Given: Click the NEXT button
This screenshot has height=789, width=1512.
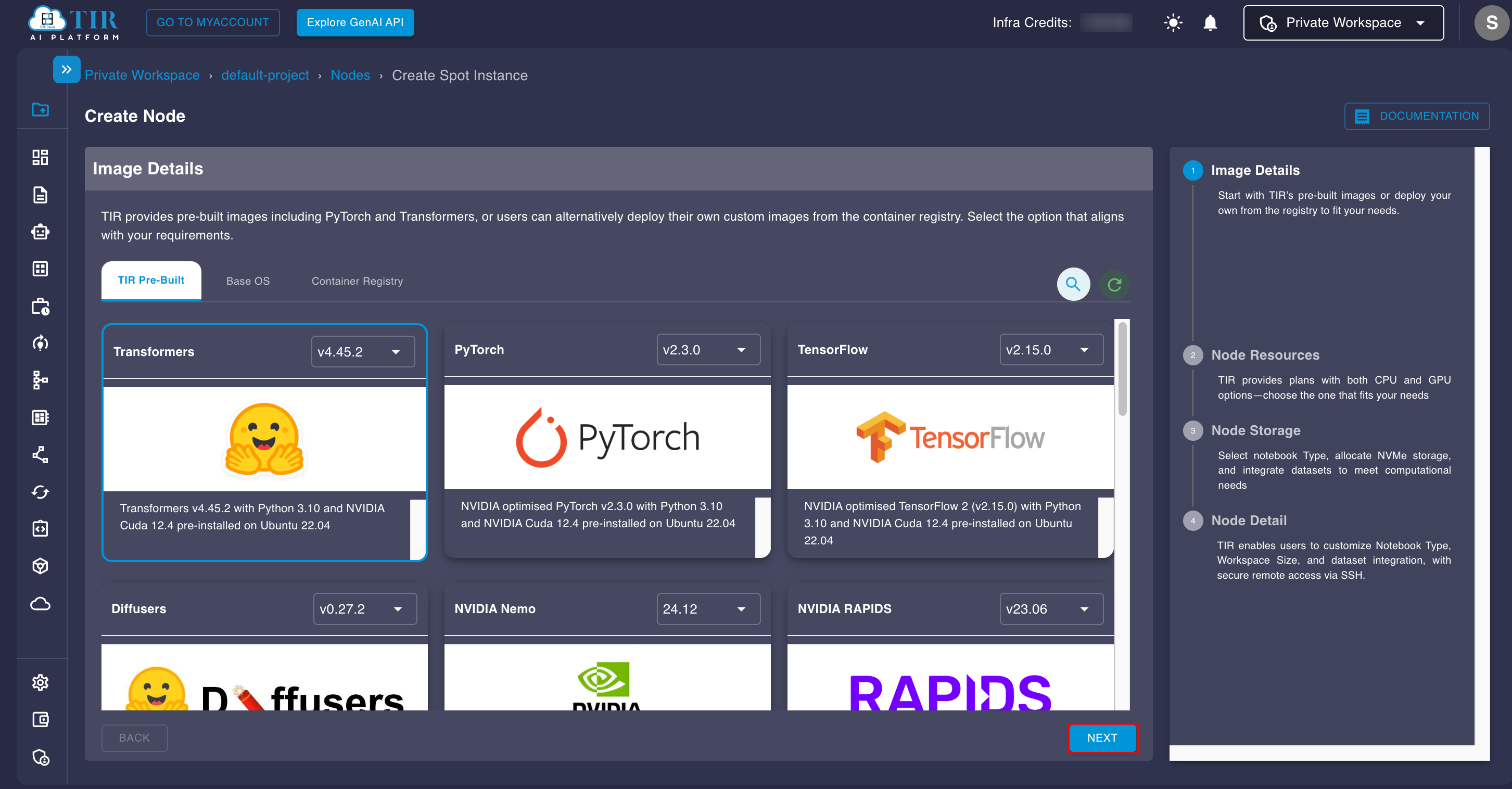Looking at the screenshot, I should coord(1102,737).
